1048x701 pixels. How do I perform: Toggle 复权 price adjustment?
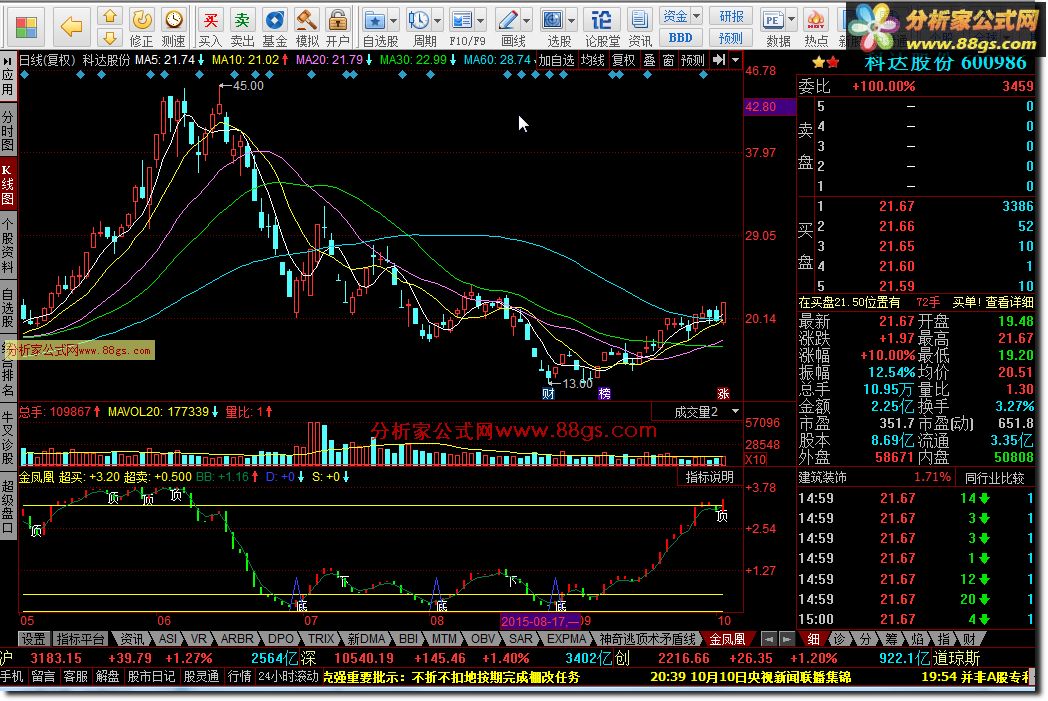624,60
